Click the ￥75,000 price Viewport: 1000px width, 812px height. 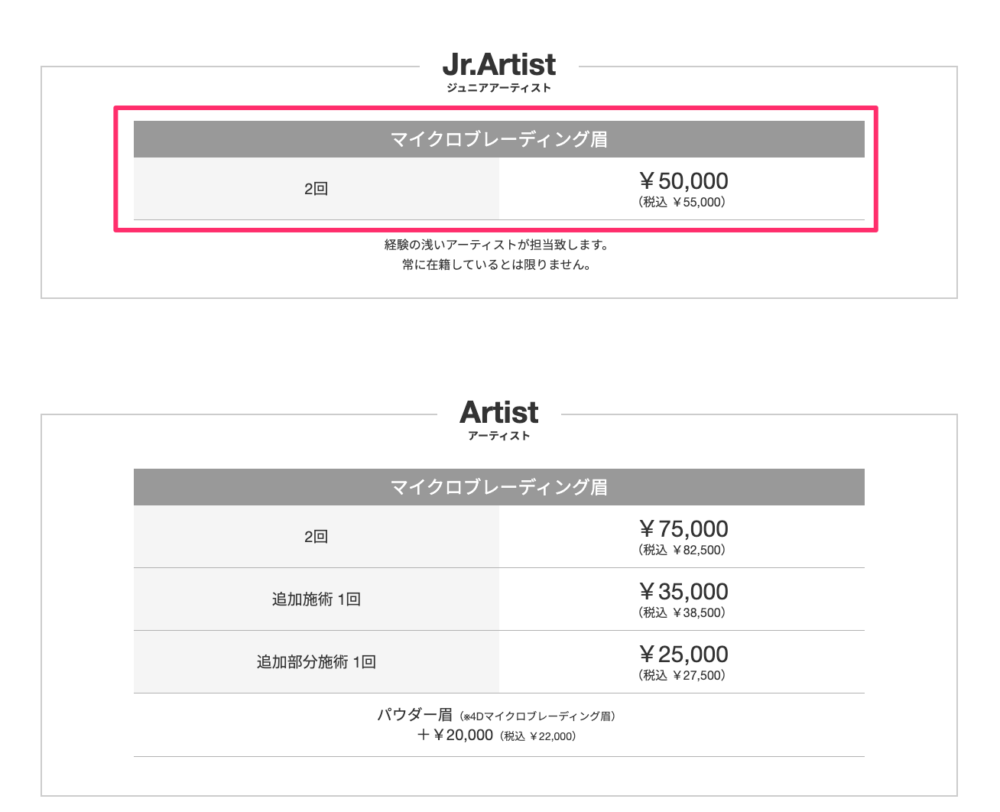(682, 529)
